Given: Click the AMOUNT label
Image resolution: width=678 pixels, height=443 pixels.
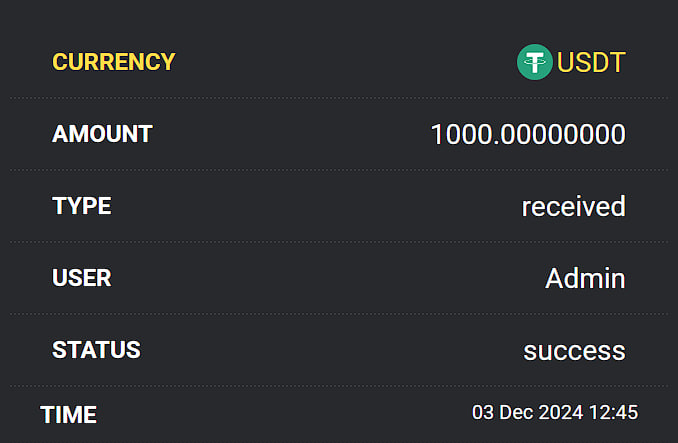Looking at the screenshot, I should pyautogui.click(x=102, y=134).
